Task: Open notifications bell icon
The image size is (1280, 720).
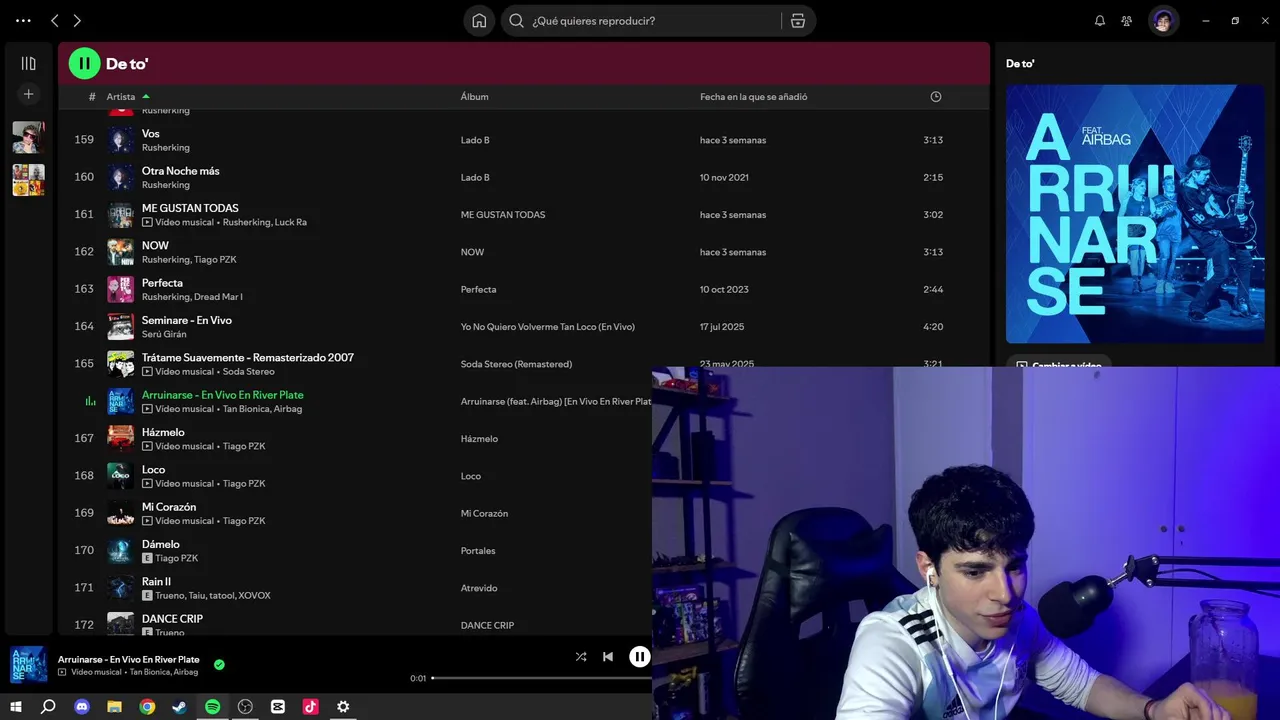Action: pos(1100,20)
